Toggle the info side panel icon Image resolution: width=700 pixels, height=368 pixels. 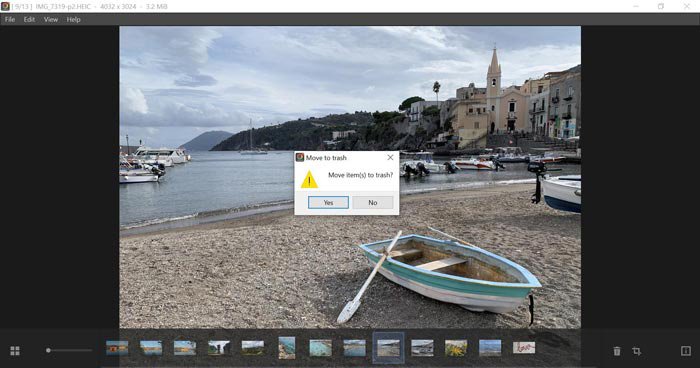pyautogui.click(x=686, y=351)
